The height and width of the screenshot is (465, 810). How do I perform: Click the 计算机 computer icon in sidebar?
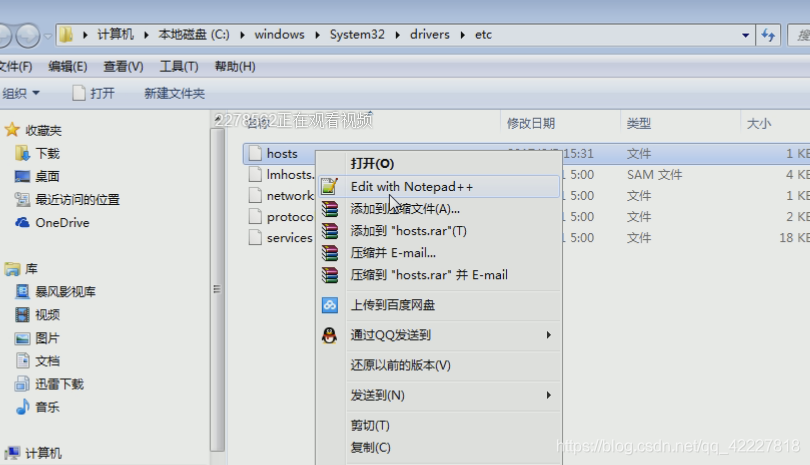(12, 453)
